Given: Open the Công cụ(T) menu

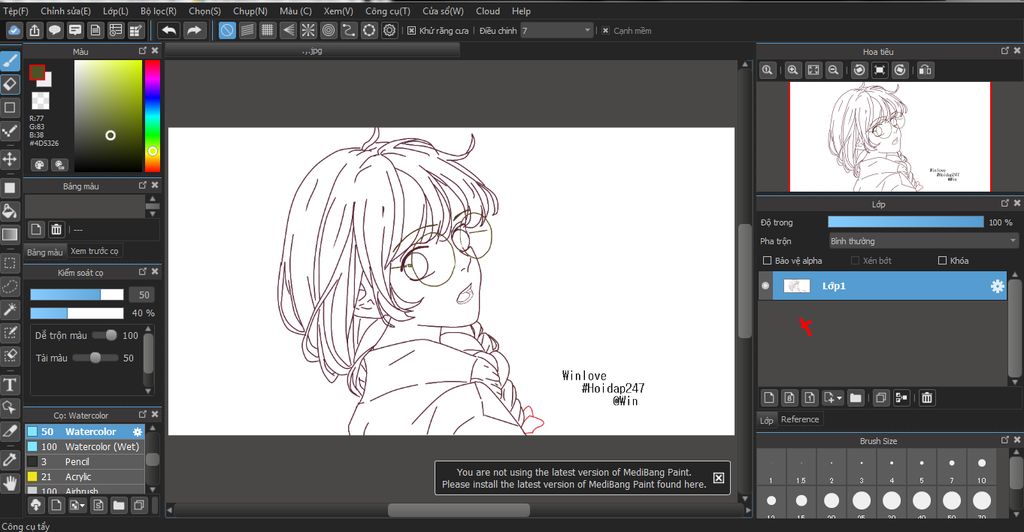Looking at the screenshot, I should pyautogui.click(x=387, y=11).
